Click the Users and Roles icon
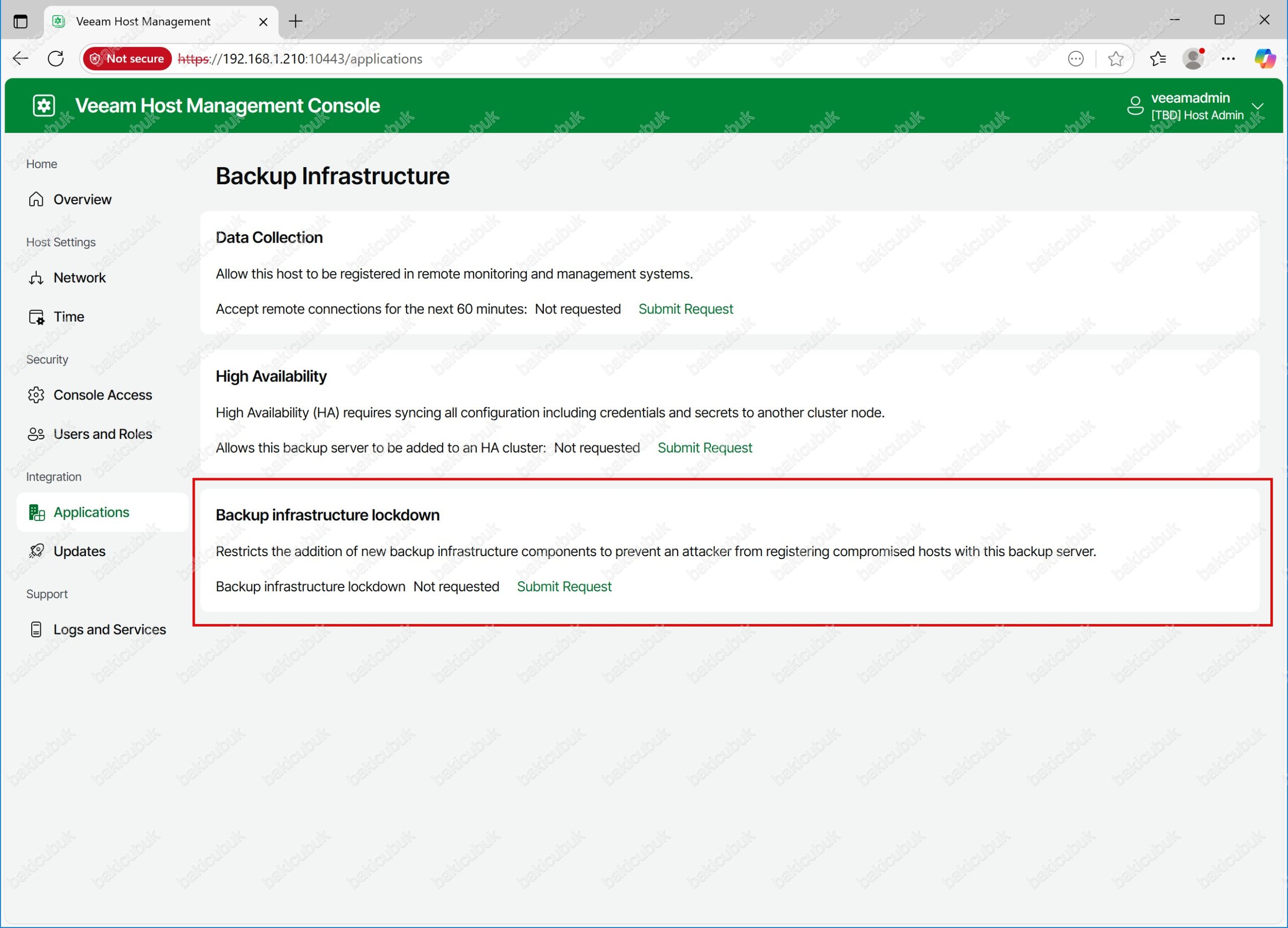 (x=36, y=434)
